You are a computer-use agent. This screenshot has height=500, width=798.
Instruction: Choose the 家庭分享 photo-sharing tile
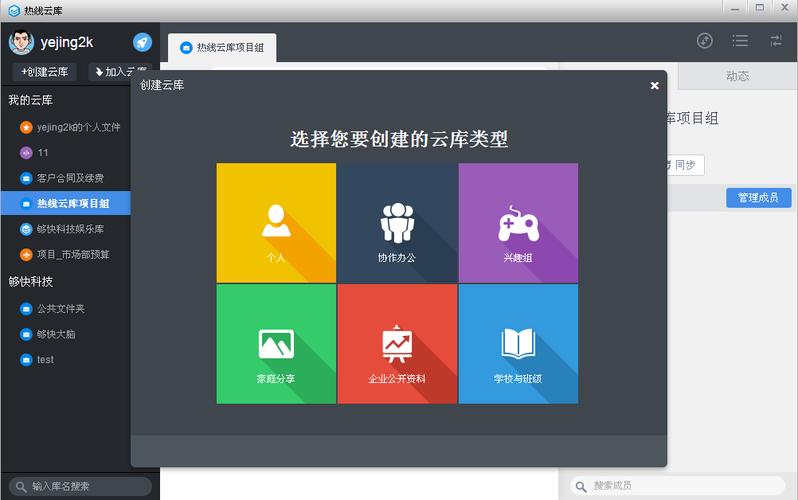pyautogui.click(x=276, y=344)
